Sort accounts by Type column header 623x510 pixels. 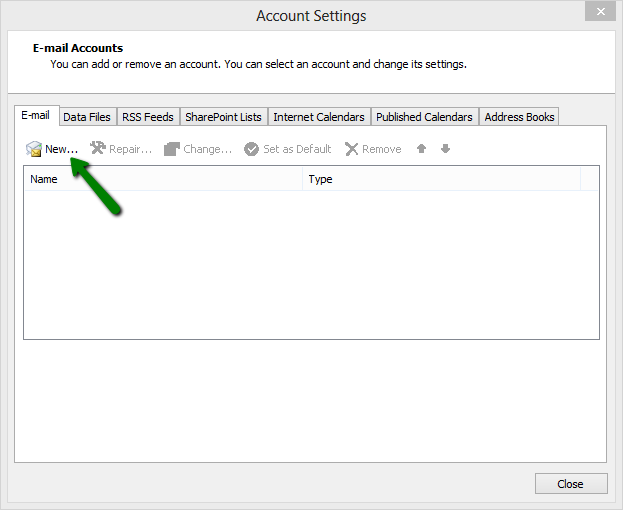[x=441, y=179]
